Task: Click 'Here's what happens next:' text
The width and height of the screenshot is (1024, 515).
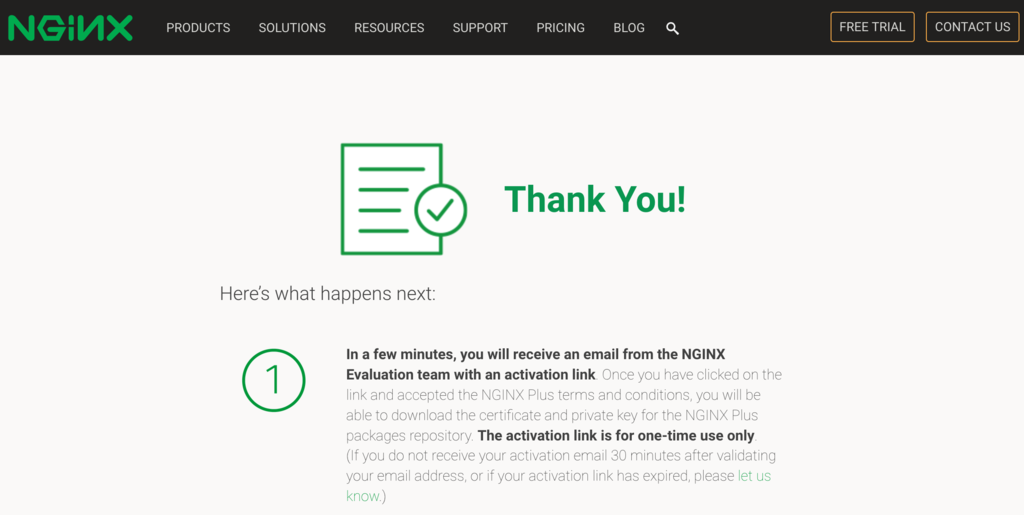Action: (x=327, y=294)
